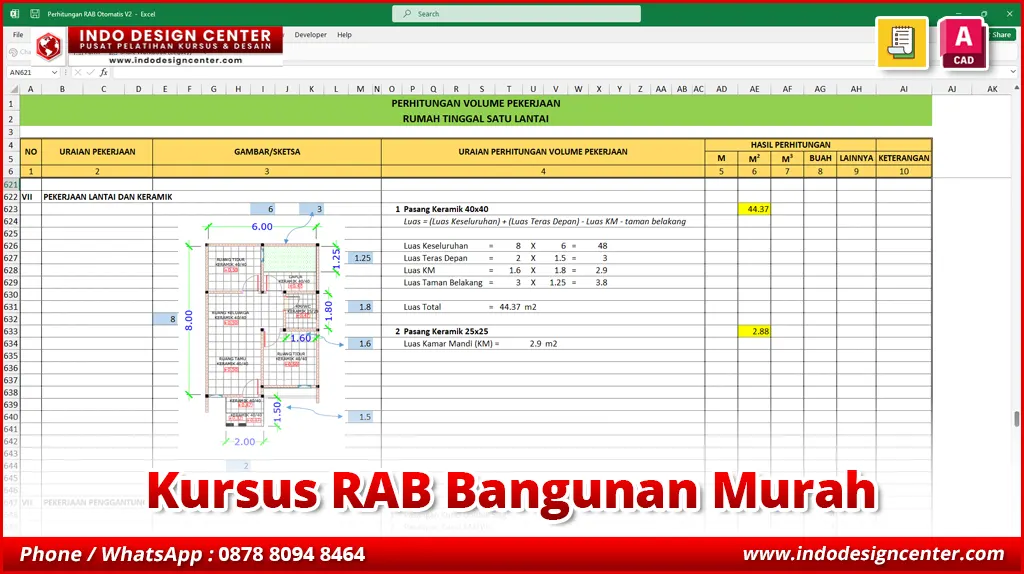Select the floor plan sketch image
The width and height of the screenshot is (1024, 574).
click(263, 333)
